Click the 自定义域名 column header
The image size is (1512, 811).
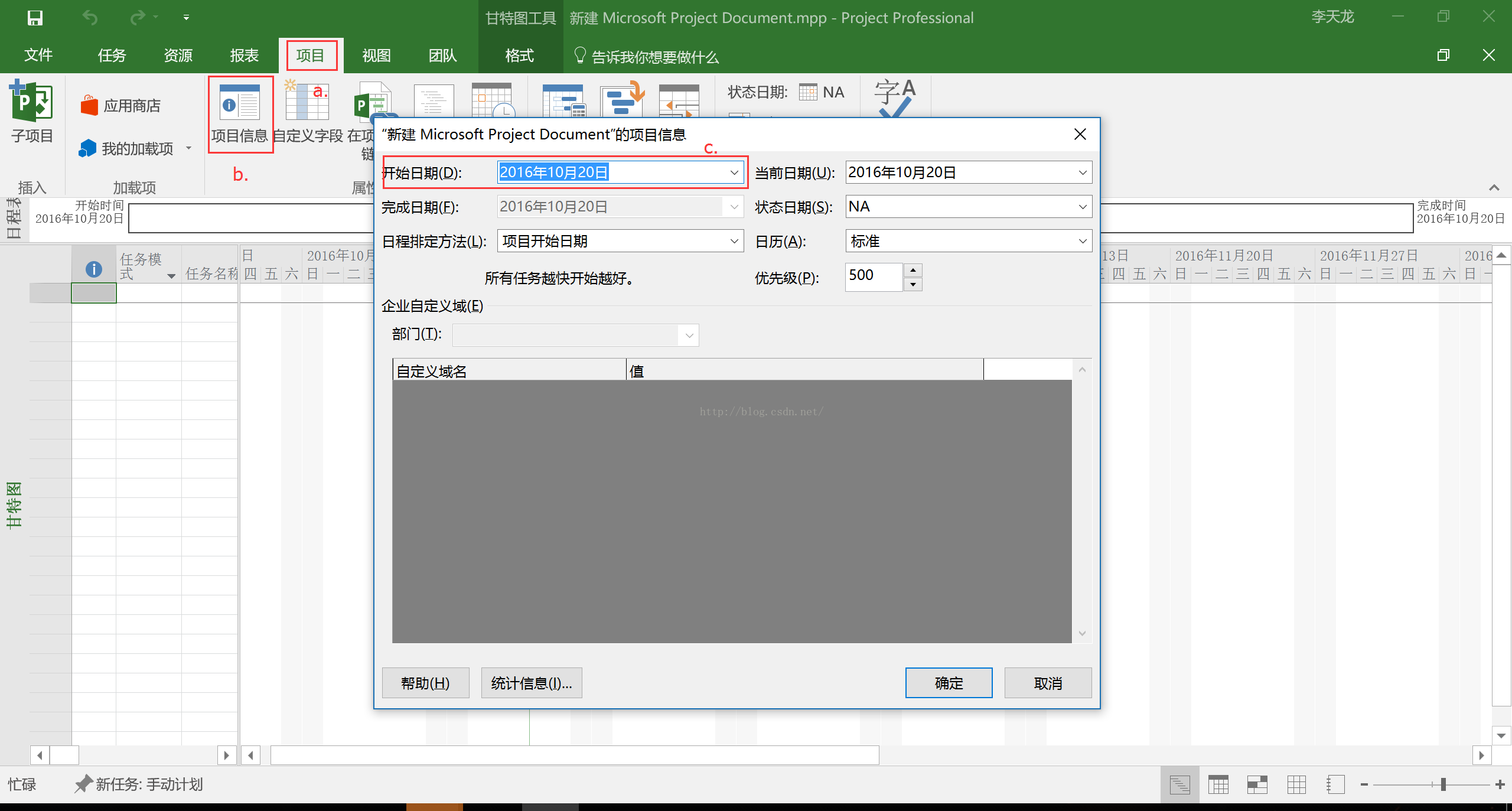pos(509,371)
